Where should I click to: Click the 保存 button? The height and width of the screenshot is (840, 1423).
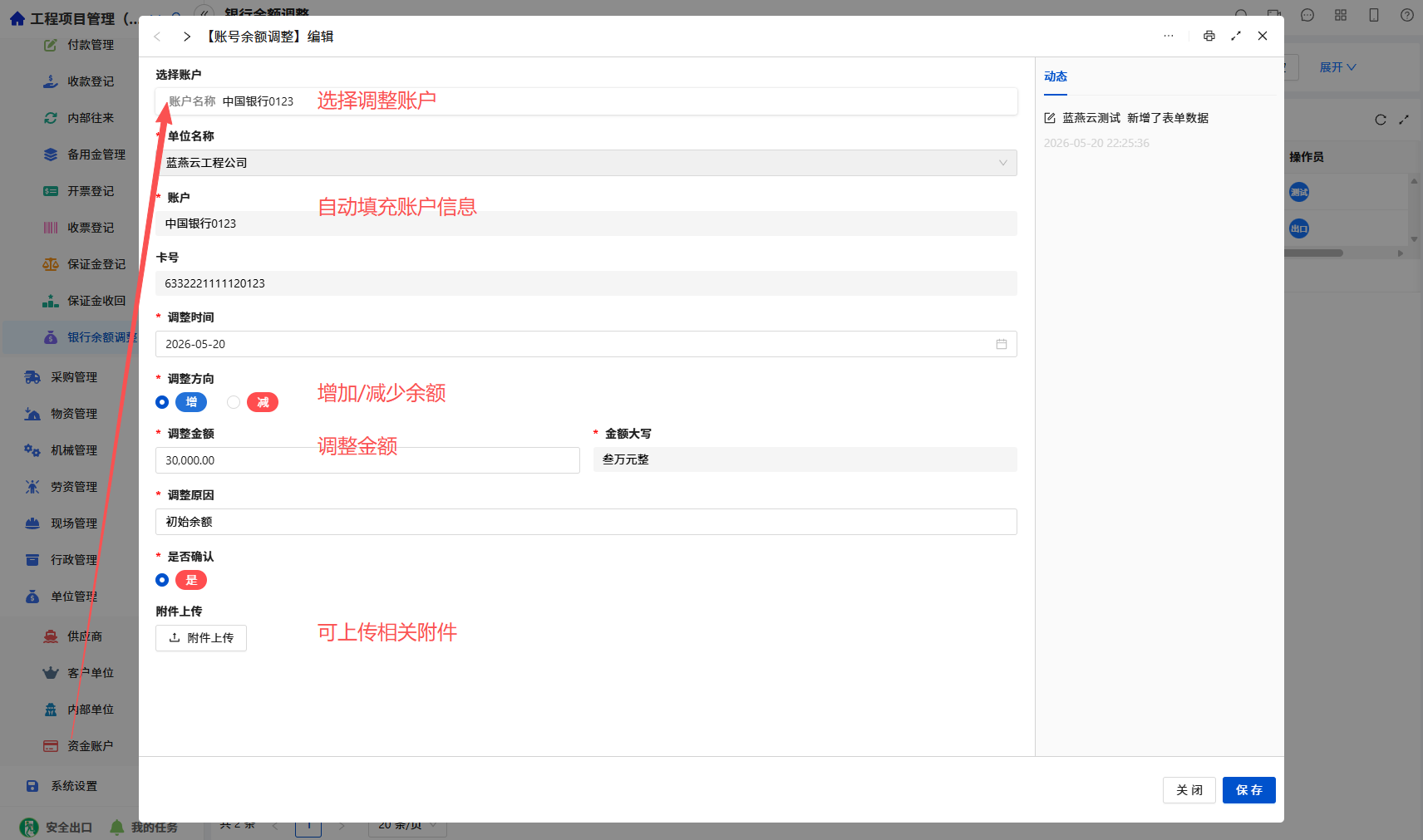[1248, 790]
